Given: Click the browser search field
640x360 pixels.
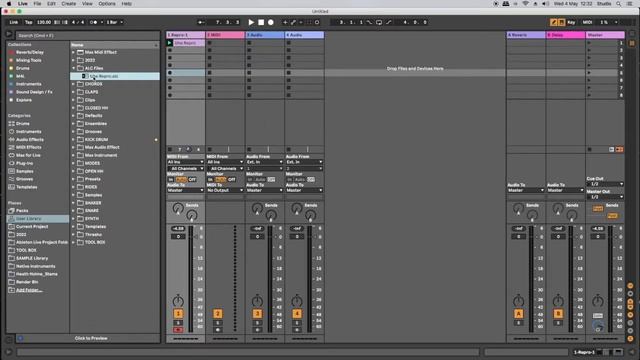Looking at the screenshot, I should point(88,36).
